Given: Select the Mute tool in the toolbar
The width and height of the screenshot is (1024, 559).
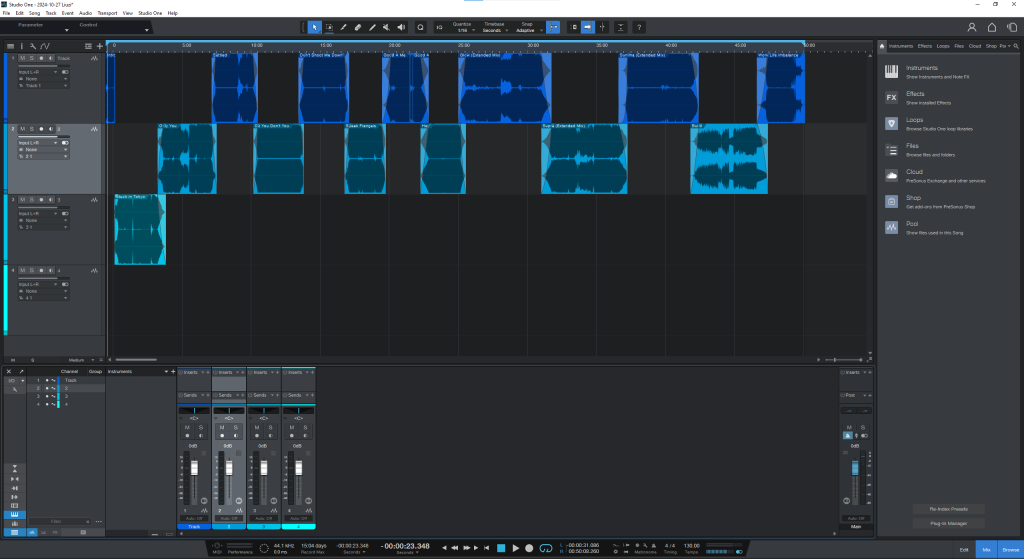Looking at the screenshot, I should 387,27.
